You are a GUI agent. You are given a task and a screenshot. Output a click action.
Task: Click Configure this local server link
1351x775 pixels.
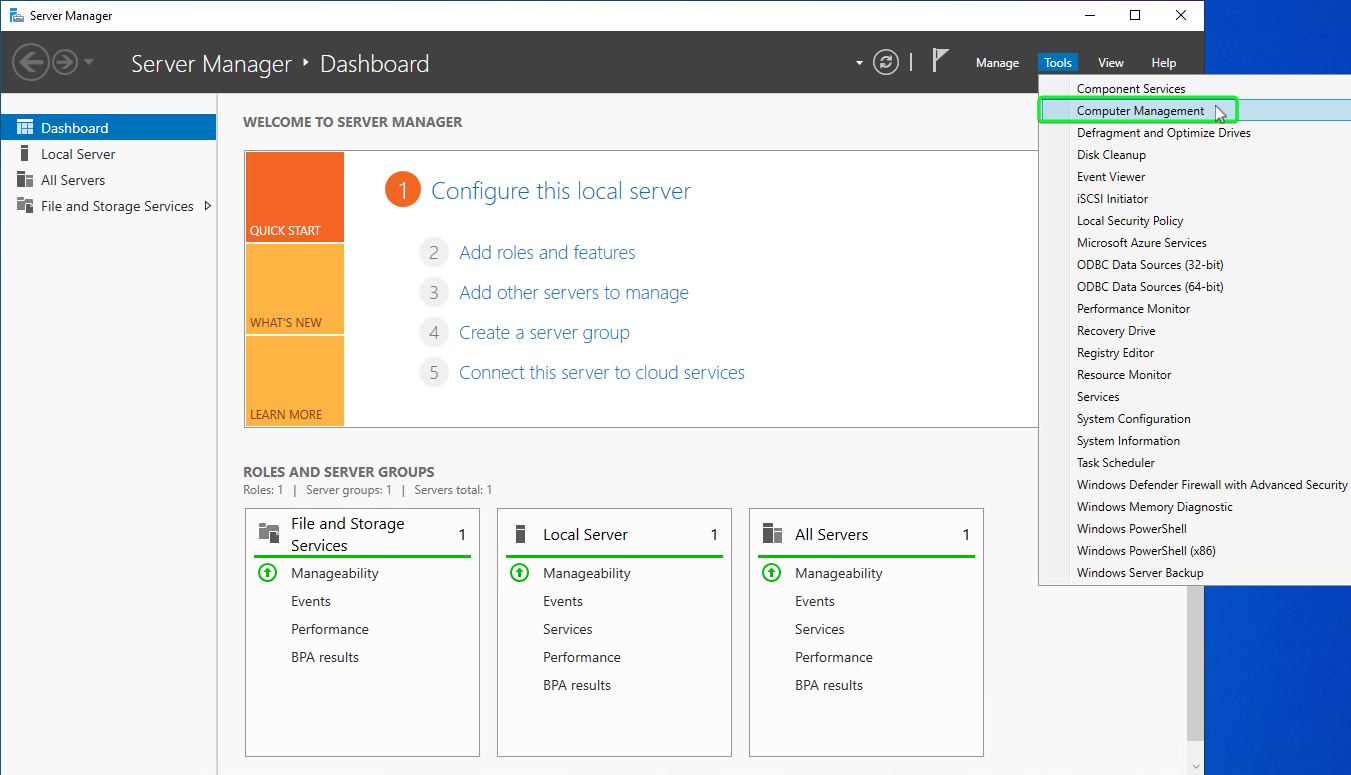coord(561,191)
